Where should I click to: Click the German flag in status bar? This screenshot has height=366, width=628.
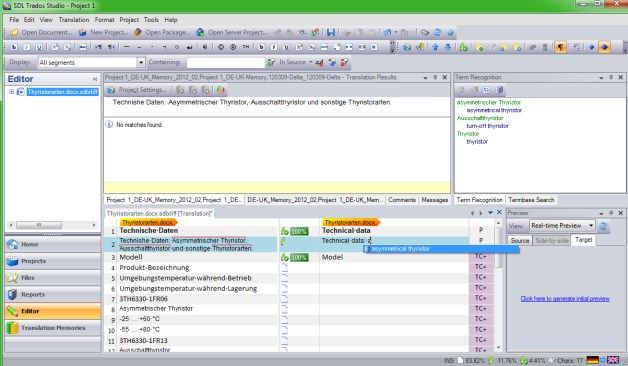[x=592, y=360]
